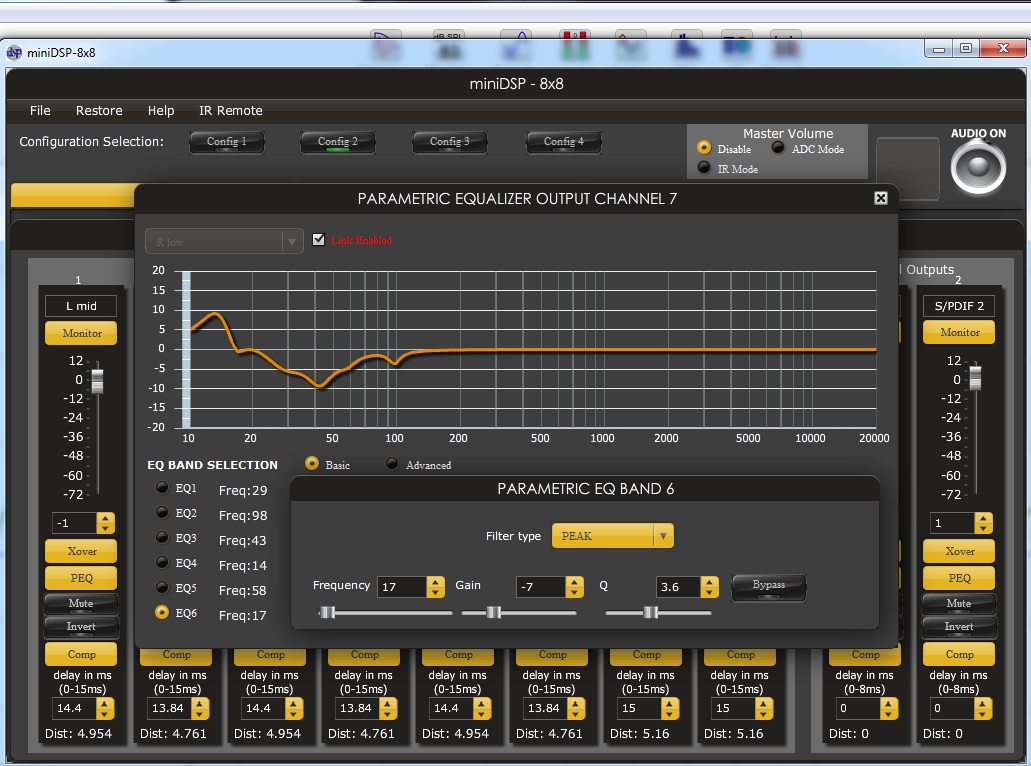Choose Advanced EQ mode
The image size is (1031, 766).
click(392, 464)
